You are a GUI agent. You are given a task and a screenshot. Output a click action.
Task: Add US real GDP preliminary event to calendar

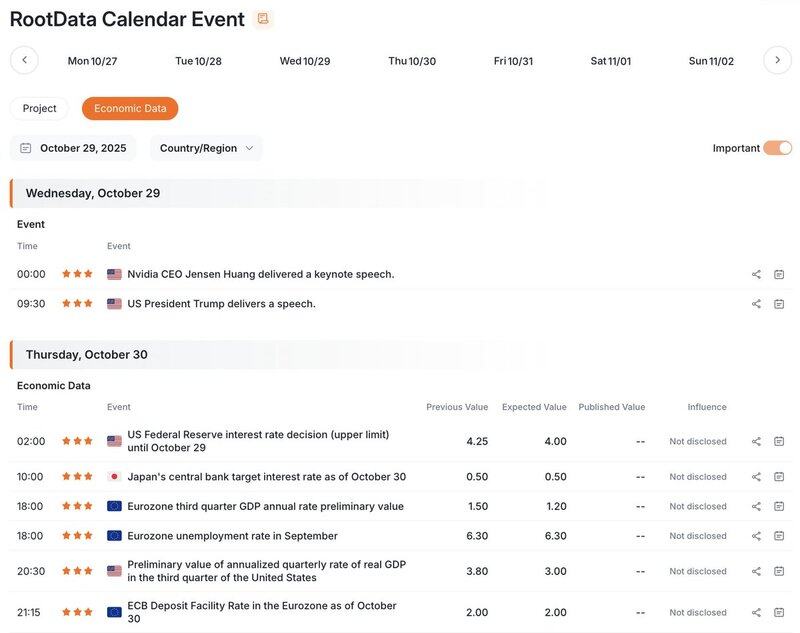779,571
